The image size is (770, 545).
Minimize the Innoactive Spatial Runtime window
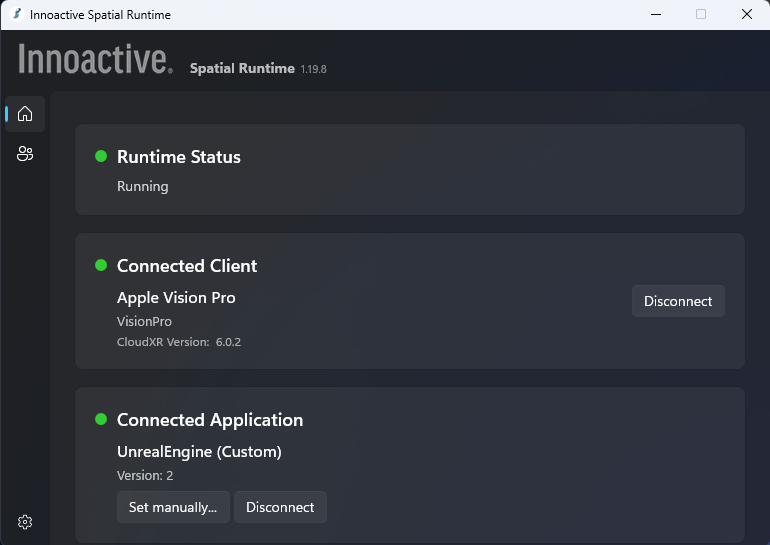[x=655, y=14]
